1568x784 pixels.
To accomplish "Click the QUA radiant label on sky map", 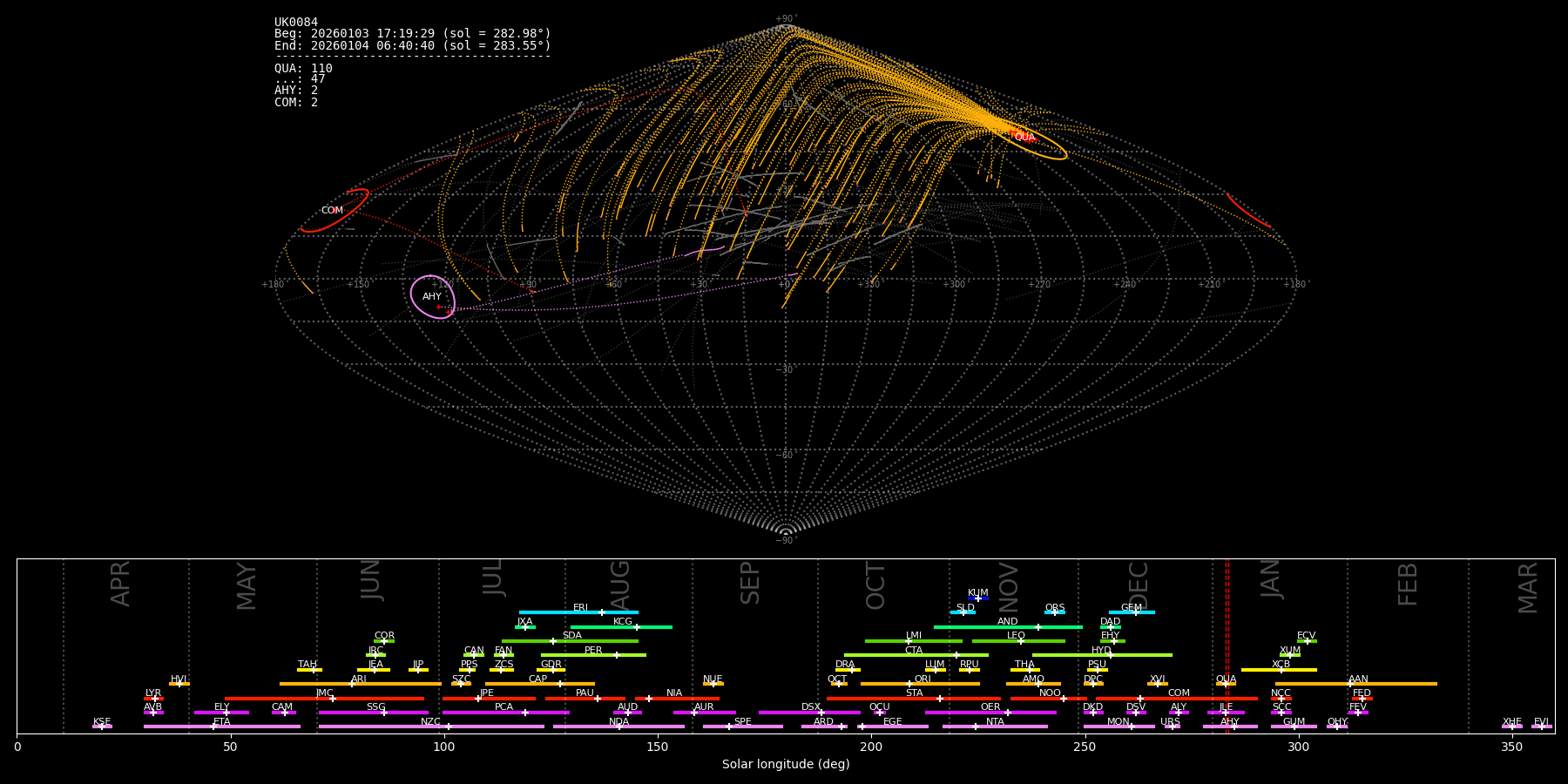I will pos(1024,138).
